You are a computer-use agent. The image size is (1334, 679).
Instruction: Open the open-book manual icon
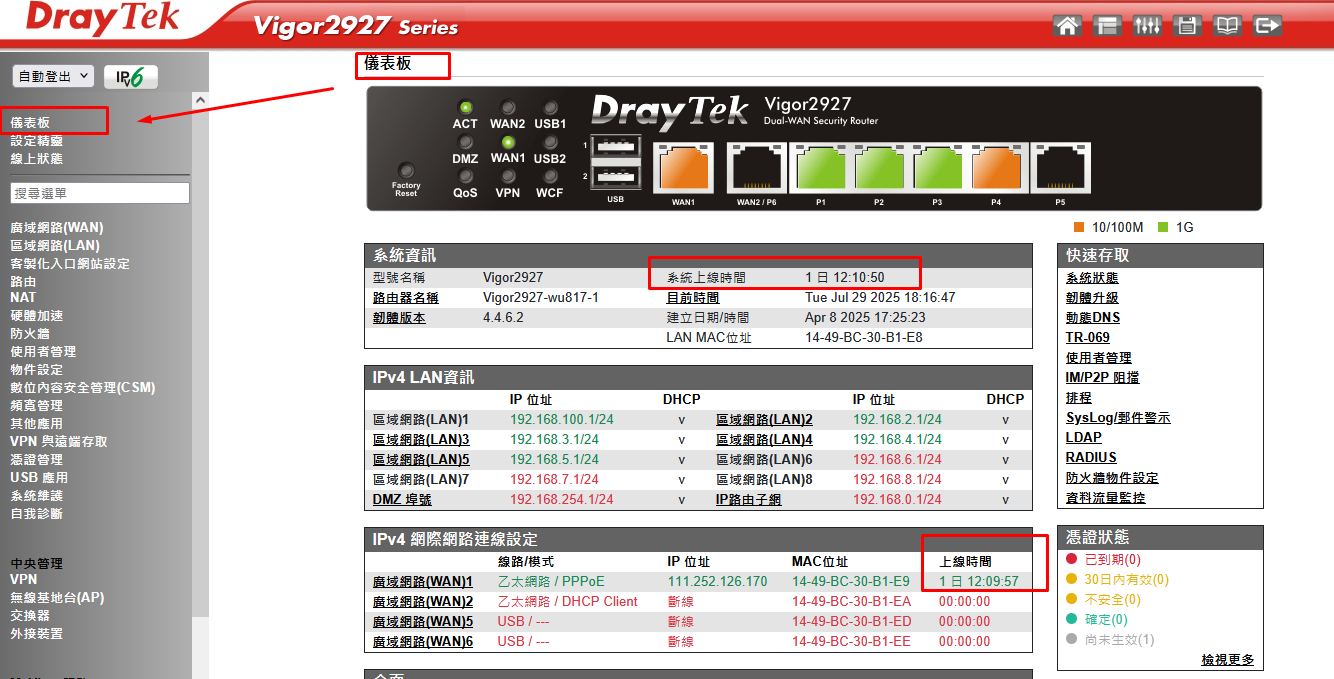point(1227,26)
